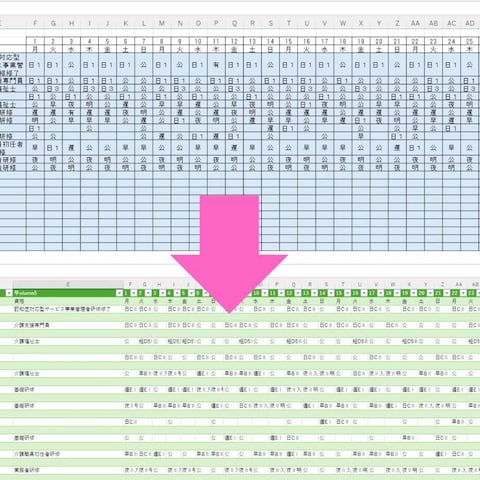Open the filter dropdown for column 4 in green table
The height and width of the screenshot is (480, 480).
177,293
